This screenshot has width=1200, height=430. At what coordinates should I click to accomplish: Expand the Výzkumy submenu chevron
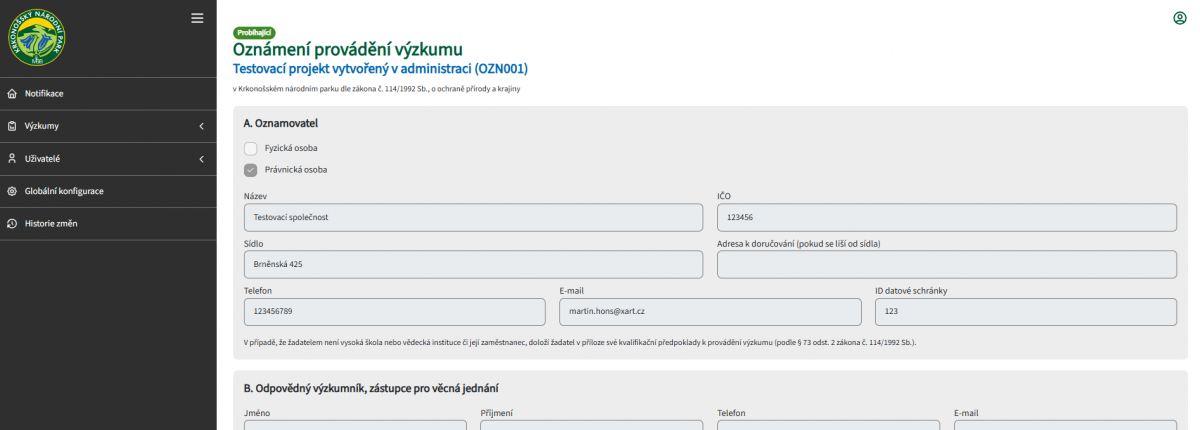pyautogui.click(x=201, y=126)
